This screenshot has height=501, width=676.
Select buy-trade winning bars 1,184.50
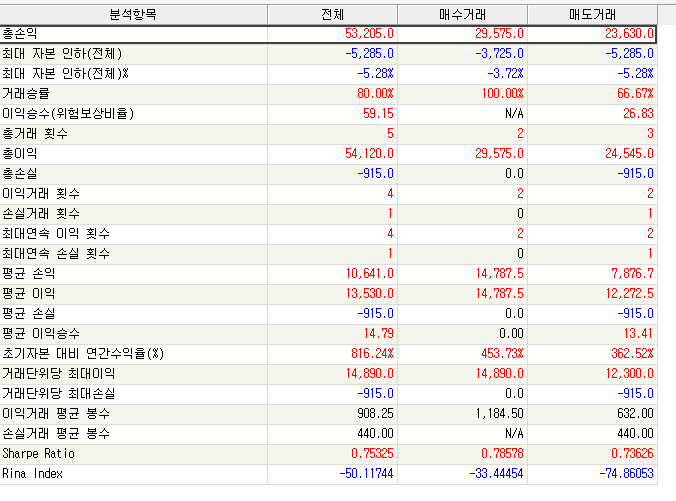pos(499,413)
